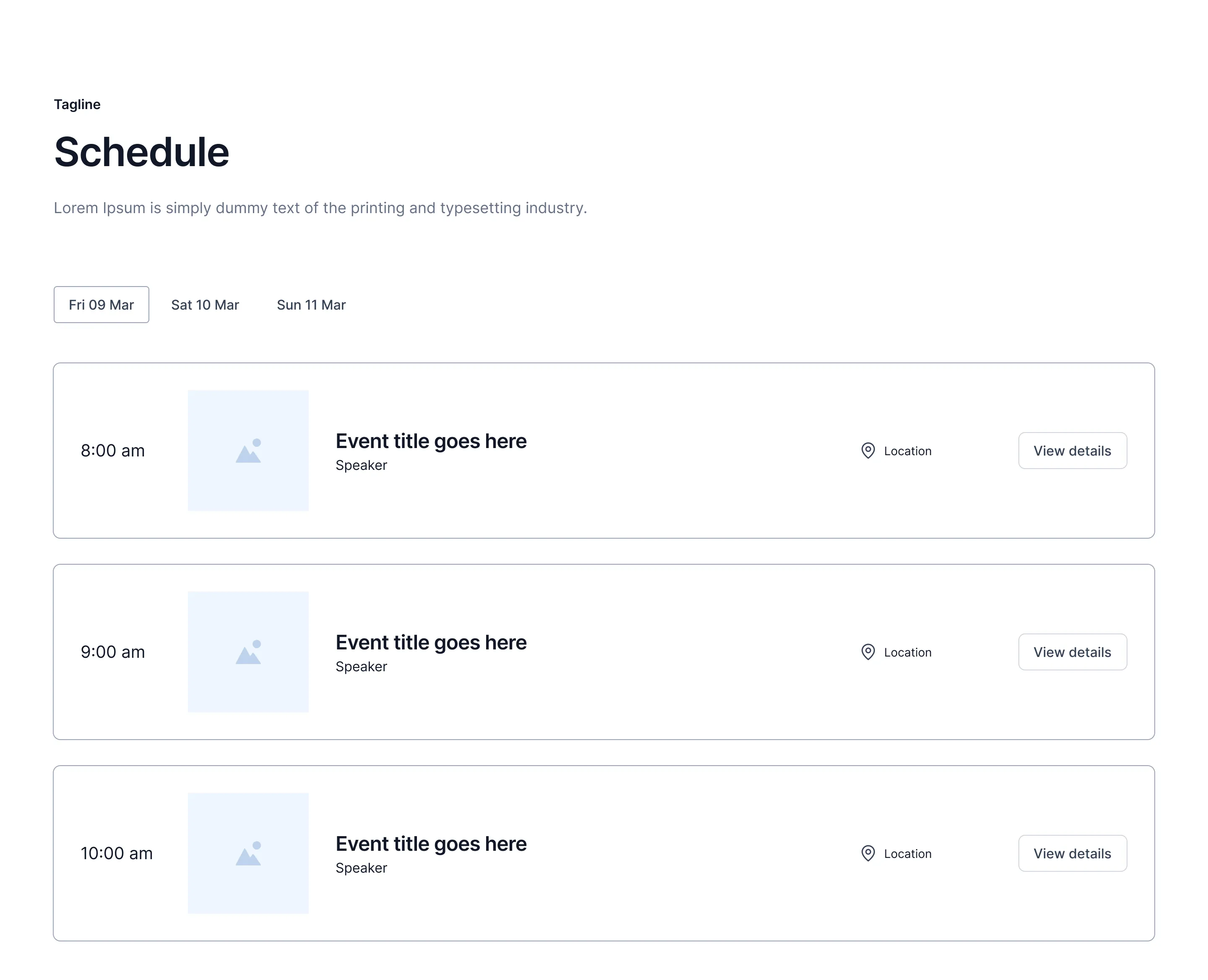Click the Location label in 8:00 am card

908,451
